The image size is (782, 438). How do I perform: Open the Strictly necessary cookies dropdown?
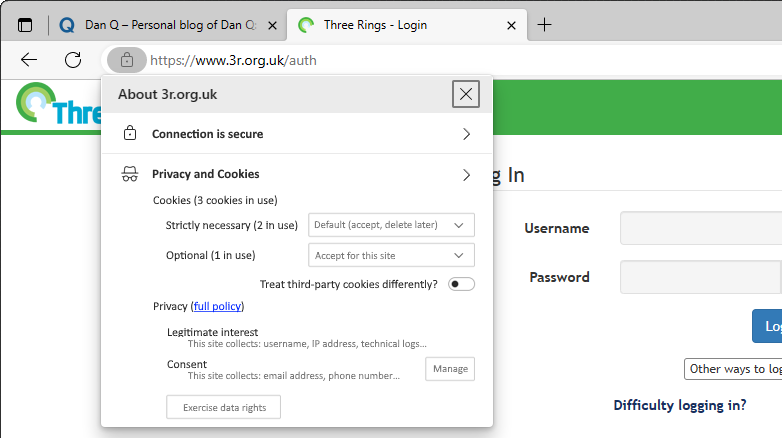(x=391, y=225)
